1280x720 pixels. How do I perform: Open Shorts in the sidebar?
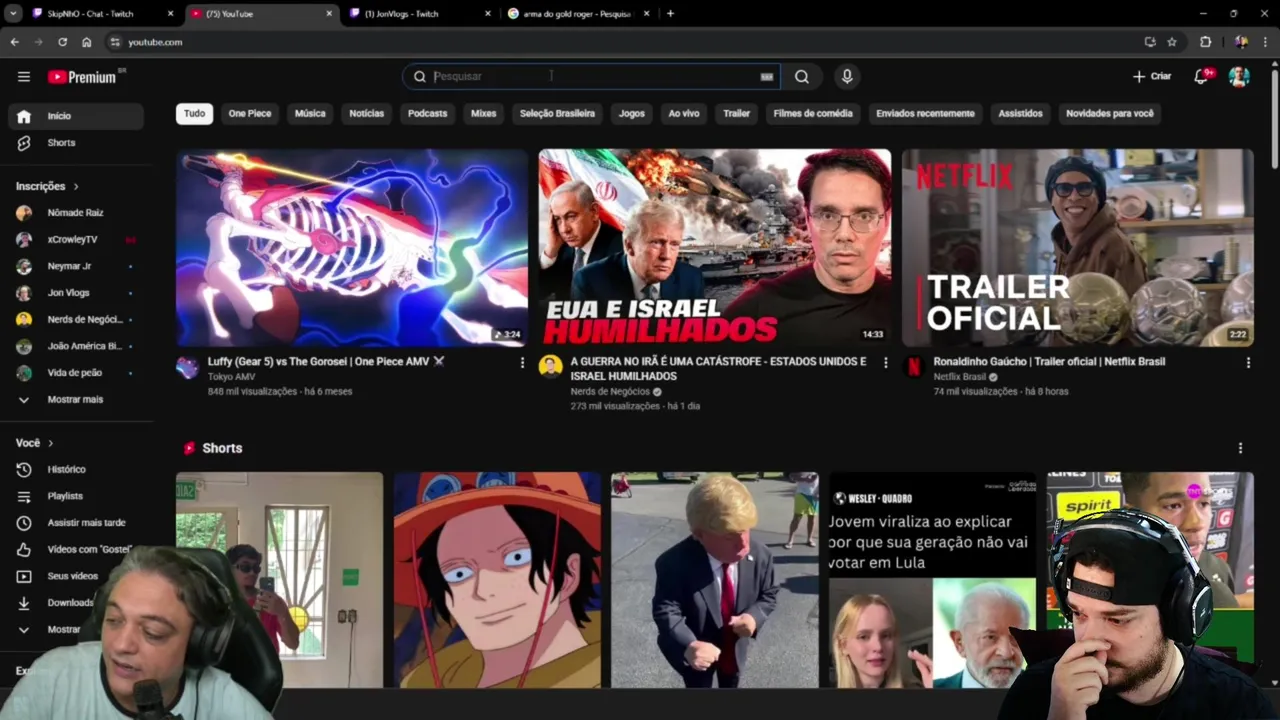(x=76, y=143)
